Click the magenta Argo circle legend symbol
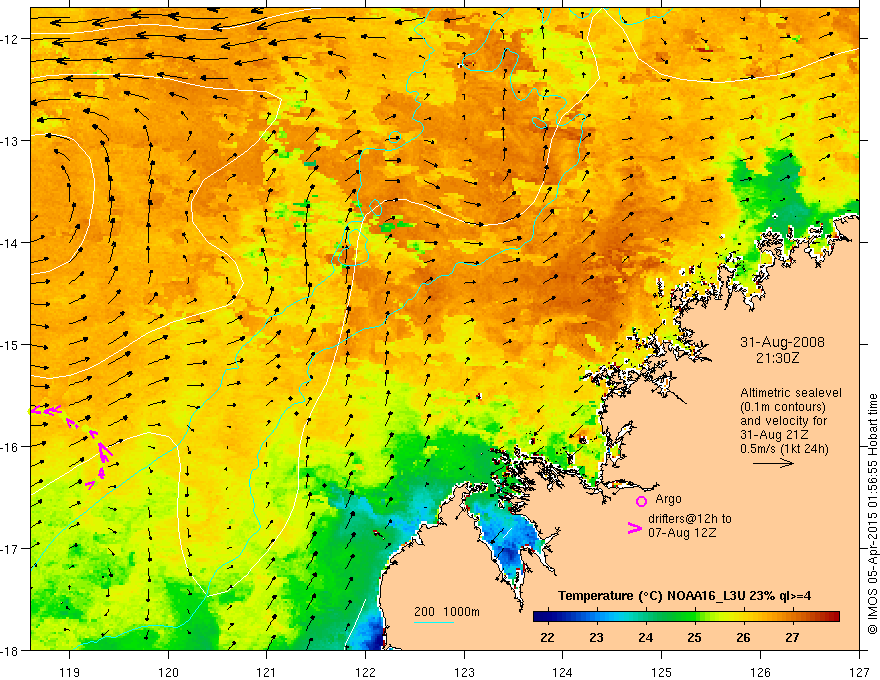Viewport: 880px width, 680px height. [x=641, y=501]
